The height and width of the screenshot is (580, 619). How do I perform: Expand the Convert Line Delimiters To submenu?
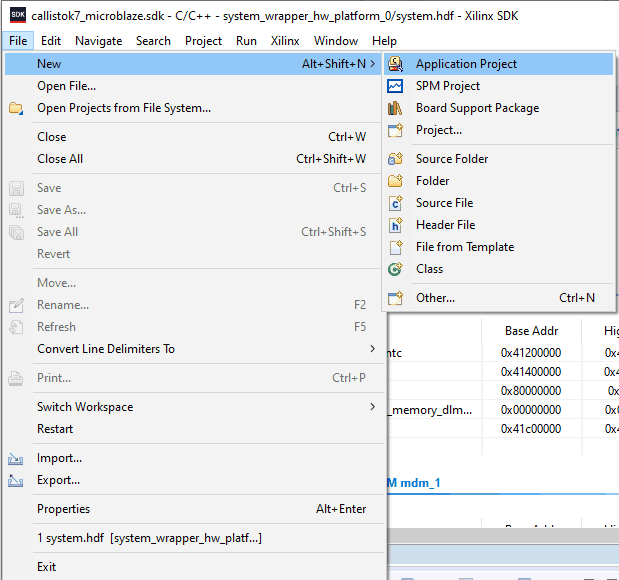click(373, 349)
